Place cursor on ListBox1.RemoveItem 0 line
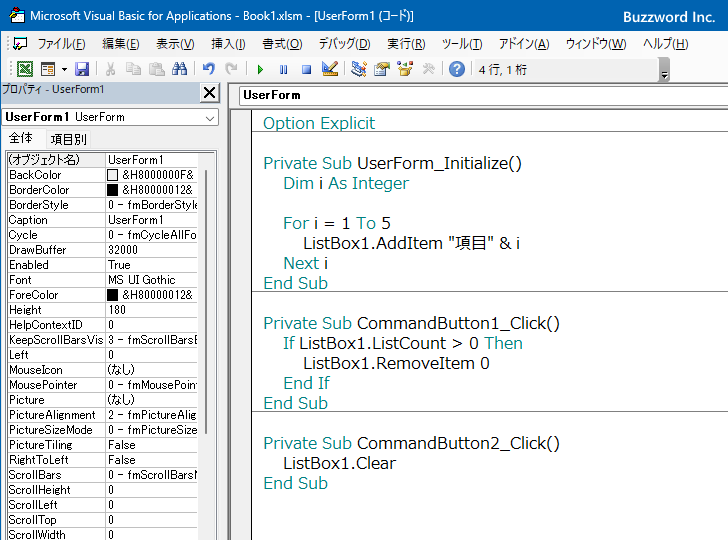 (396, 363)
